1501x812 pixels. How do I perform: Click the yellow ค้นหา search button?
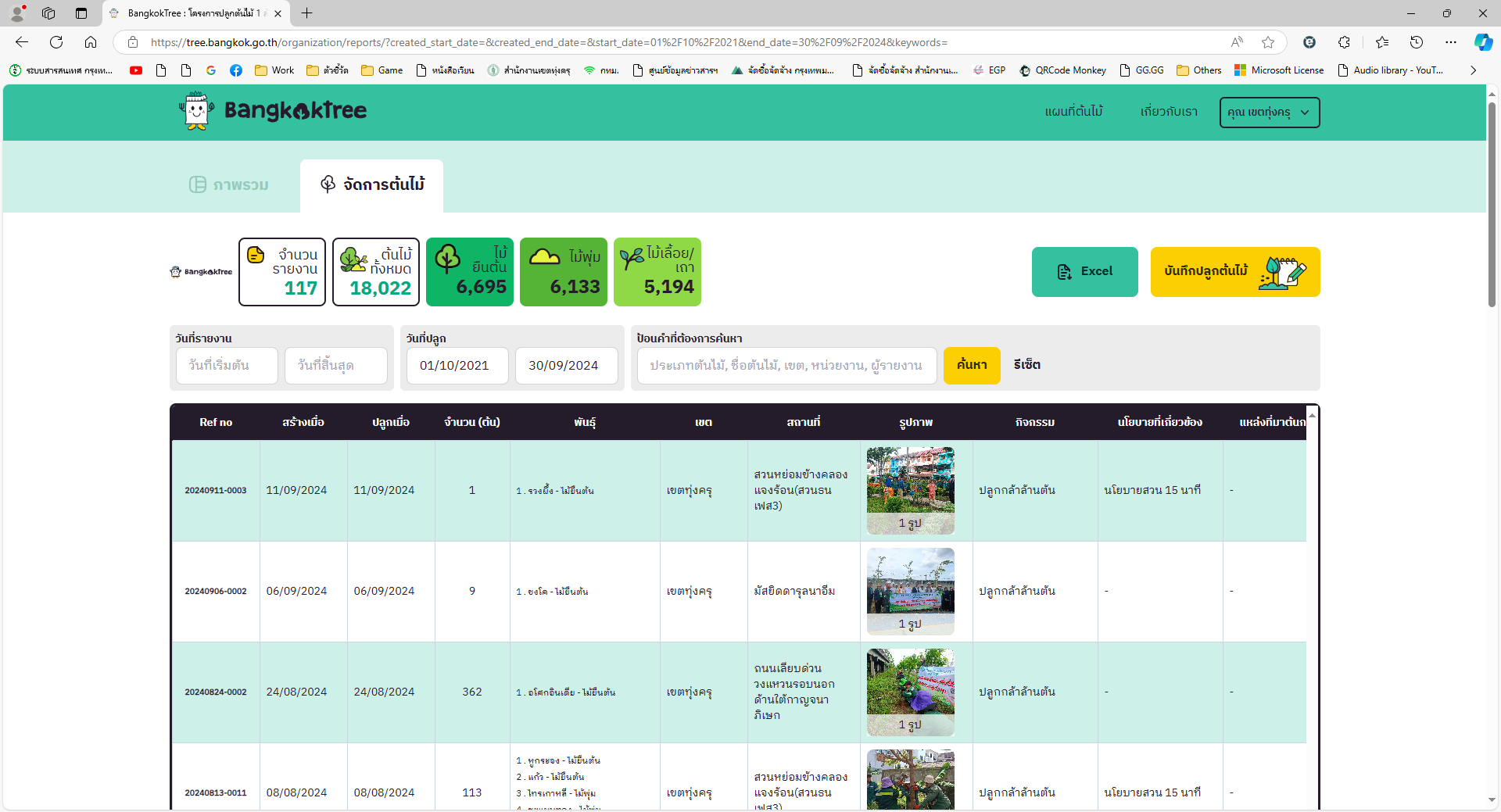point(971,366)
